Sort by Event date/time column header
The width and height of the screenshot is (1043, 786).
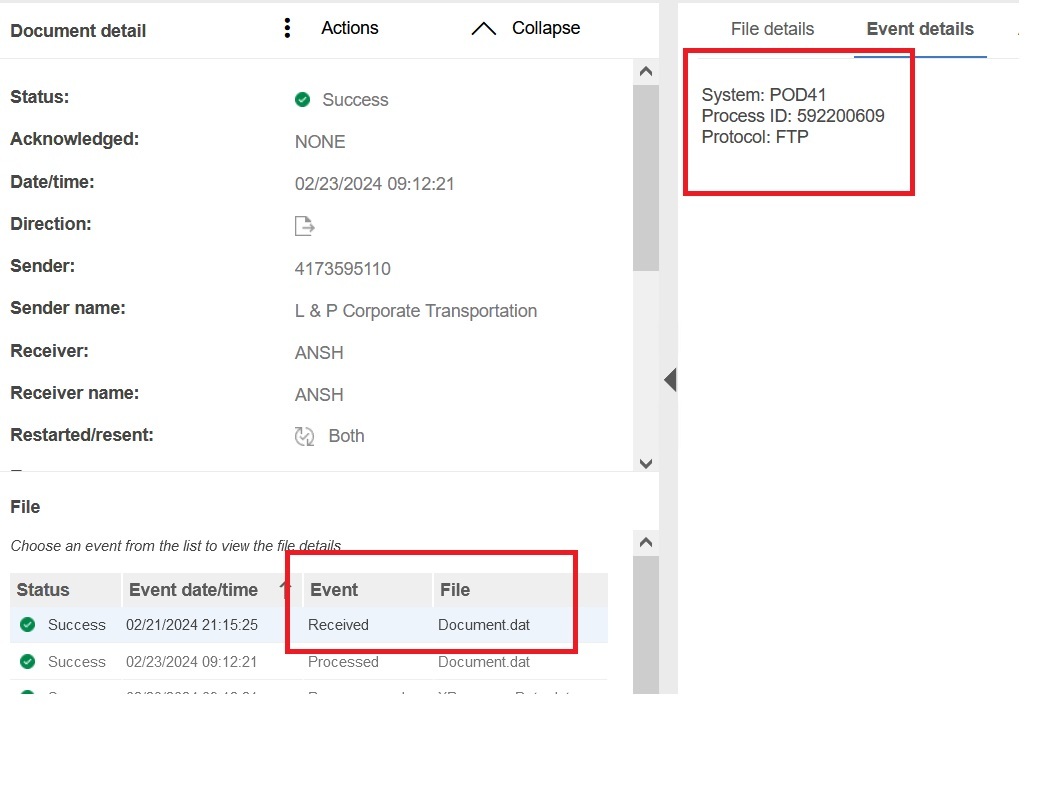pos(193,590)
